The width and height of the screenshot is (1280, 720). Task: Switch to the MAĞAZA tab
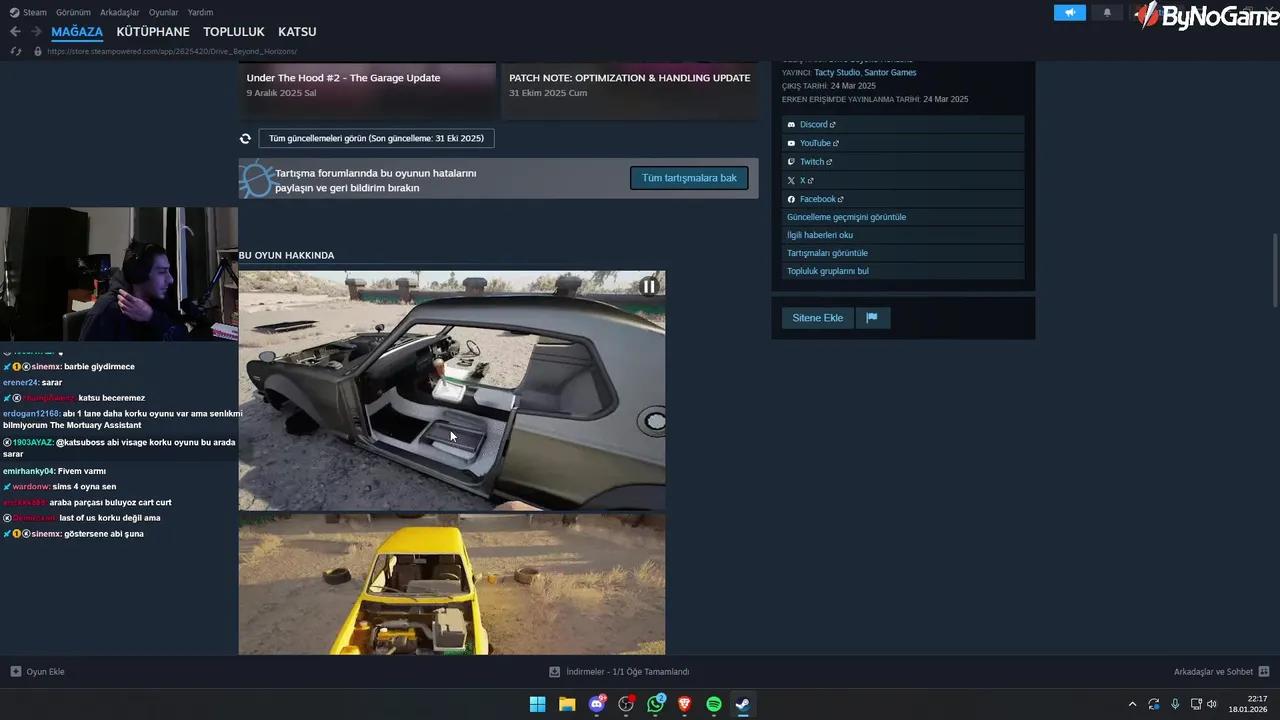coord(77,32)
